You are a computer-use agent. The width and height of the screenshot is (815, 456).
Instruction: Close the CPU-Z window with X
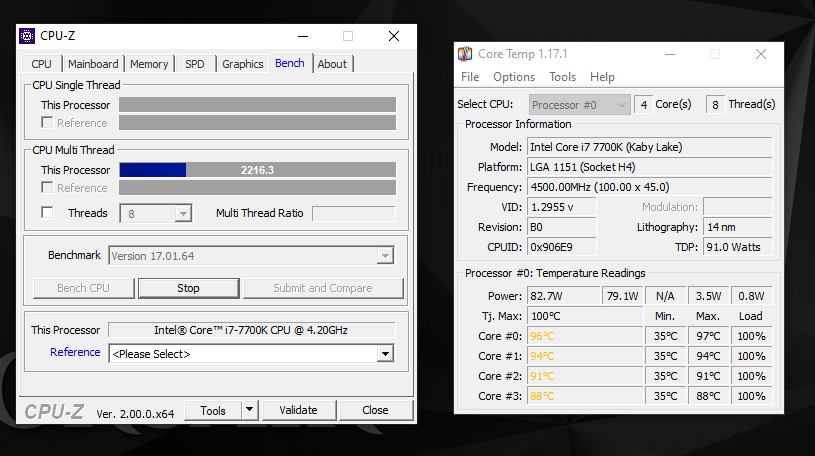click(x=394, y=36)
